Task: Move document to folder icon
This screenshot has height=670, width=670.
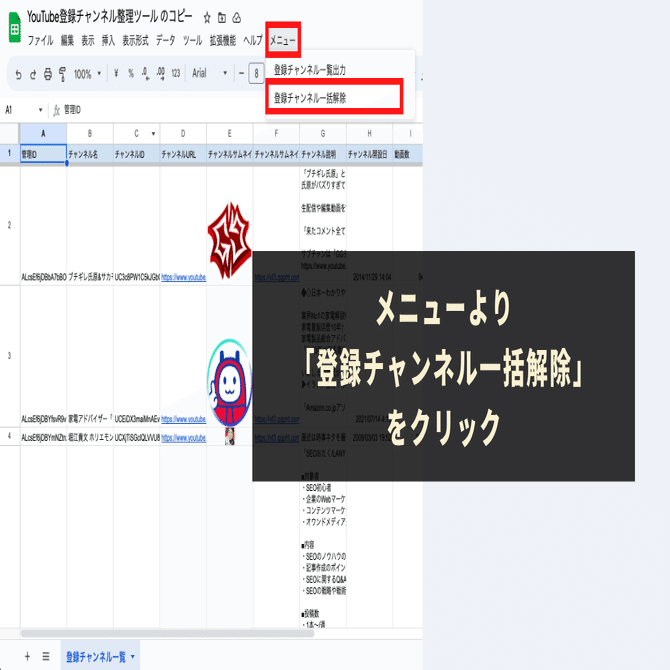Action: [x=222, y=18]
